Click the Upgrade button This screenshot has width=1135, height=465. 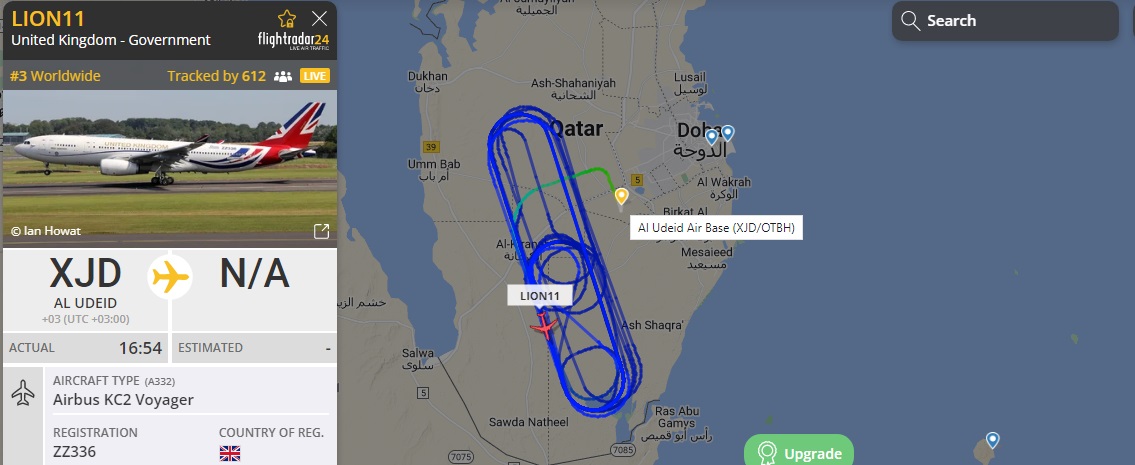(x=799, y=451)
